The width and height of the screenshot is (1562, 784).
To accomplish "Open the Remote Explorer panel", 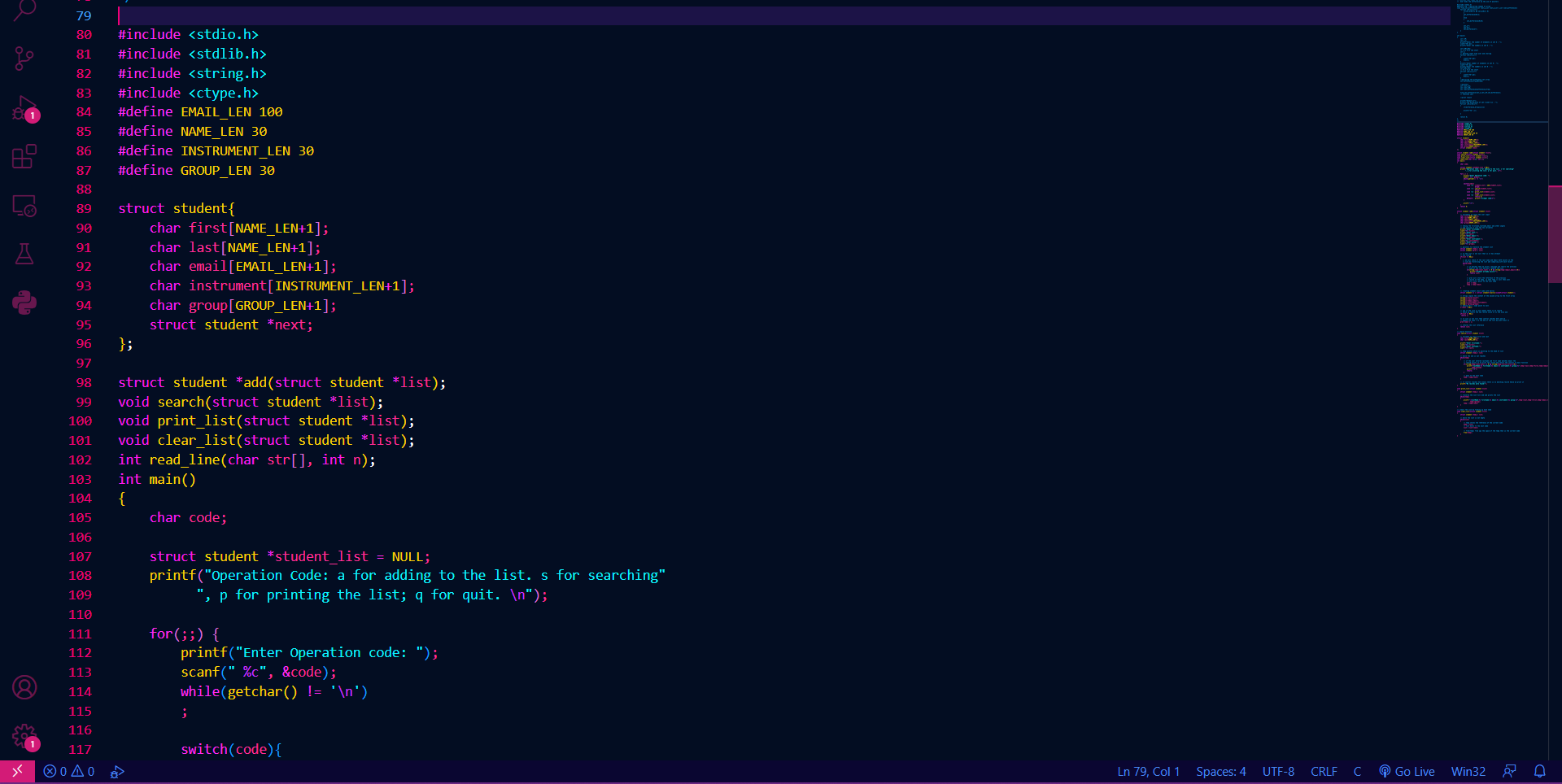I will click(24, 206).
